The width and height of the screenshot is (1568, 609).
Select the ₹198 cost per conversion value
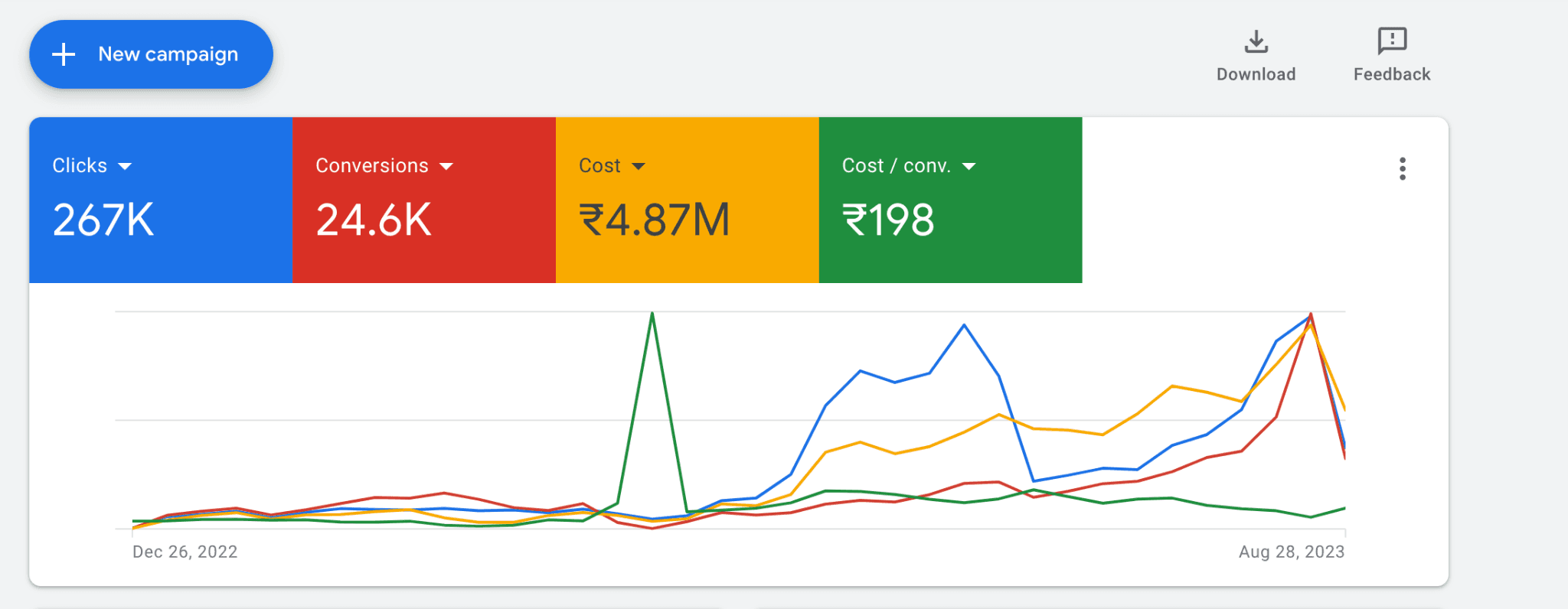click(888, 220)
